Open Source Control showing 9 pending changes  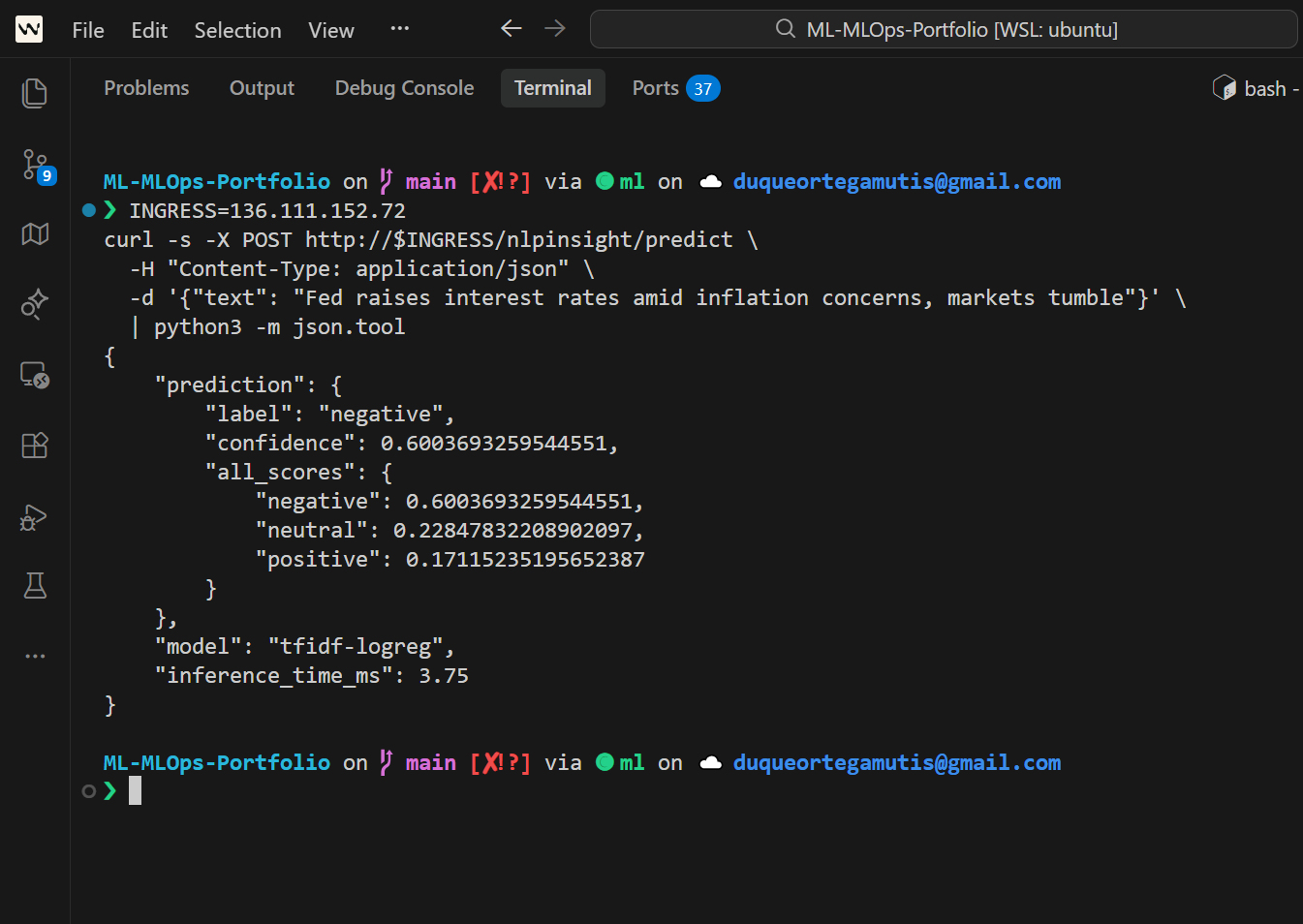(x=34, y=166)
